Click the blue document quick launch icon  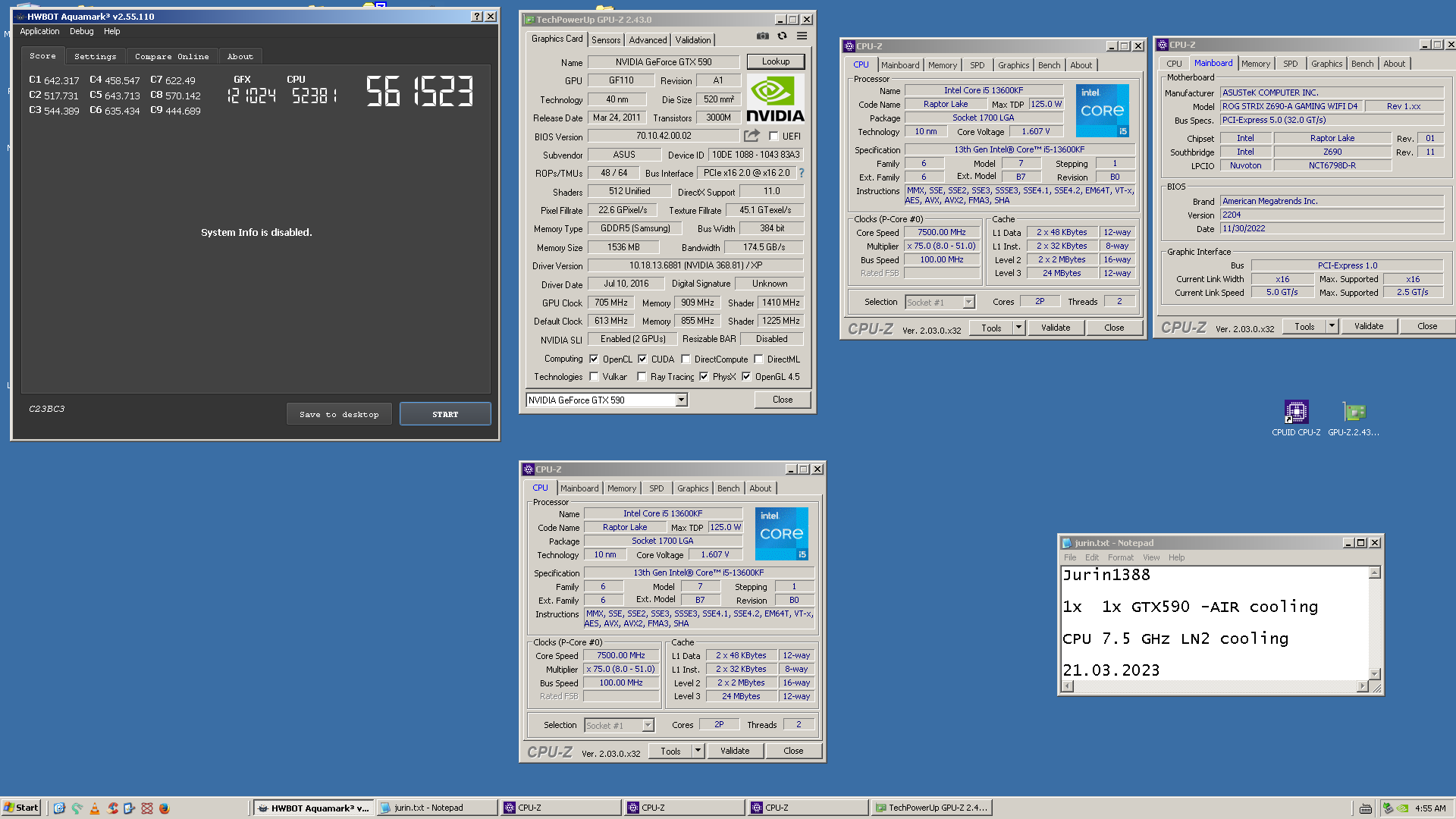[130, 808]
